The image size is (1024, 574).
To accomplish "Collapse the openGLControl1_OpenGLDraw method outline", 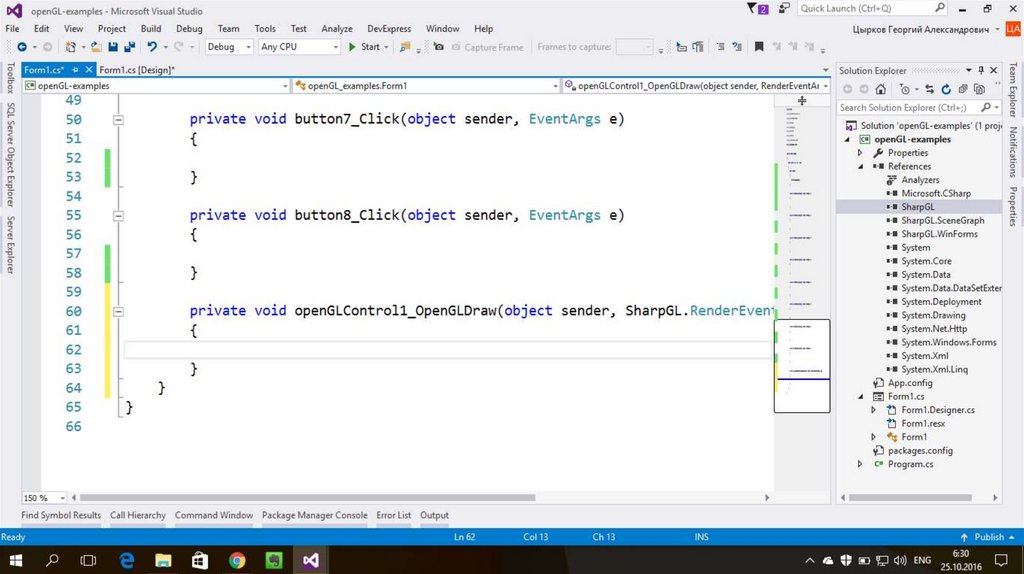I will 118,311.
